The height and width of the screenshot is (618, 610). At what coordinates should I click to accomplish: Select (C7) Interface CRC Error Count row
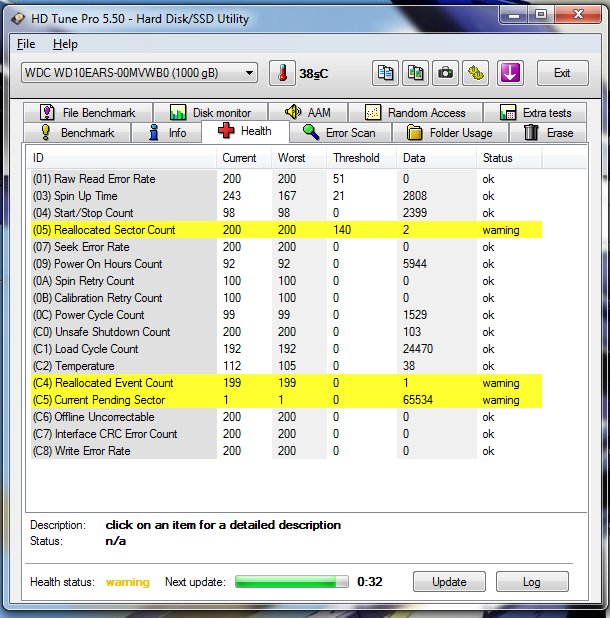pos(286,434)
